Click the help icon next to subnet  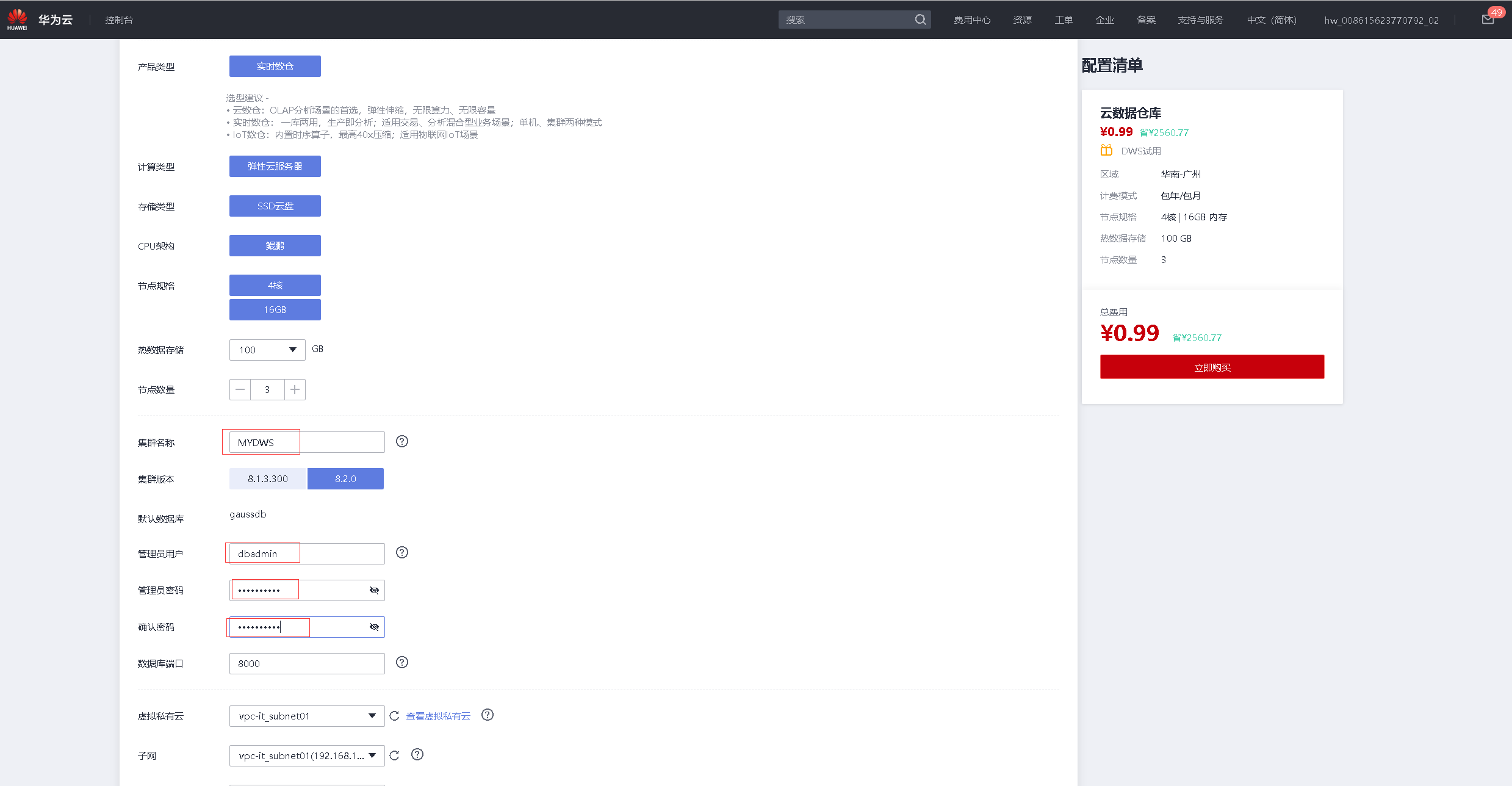(417, 755)
